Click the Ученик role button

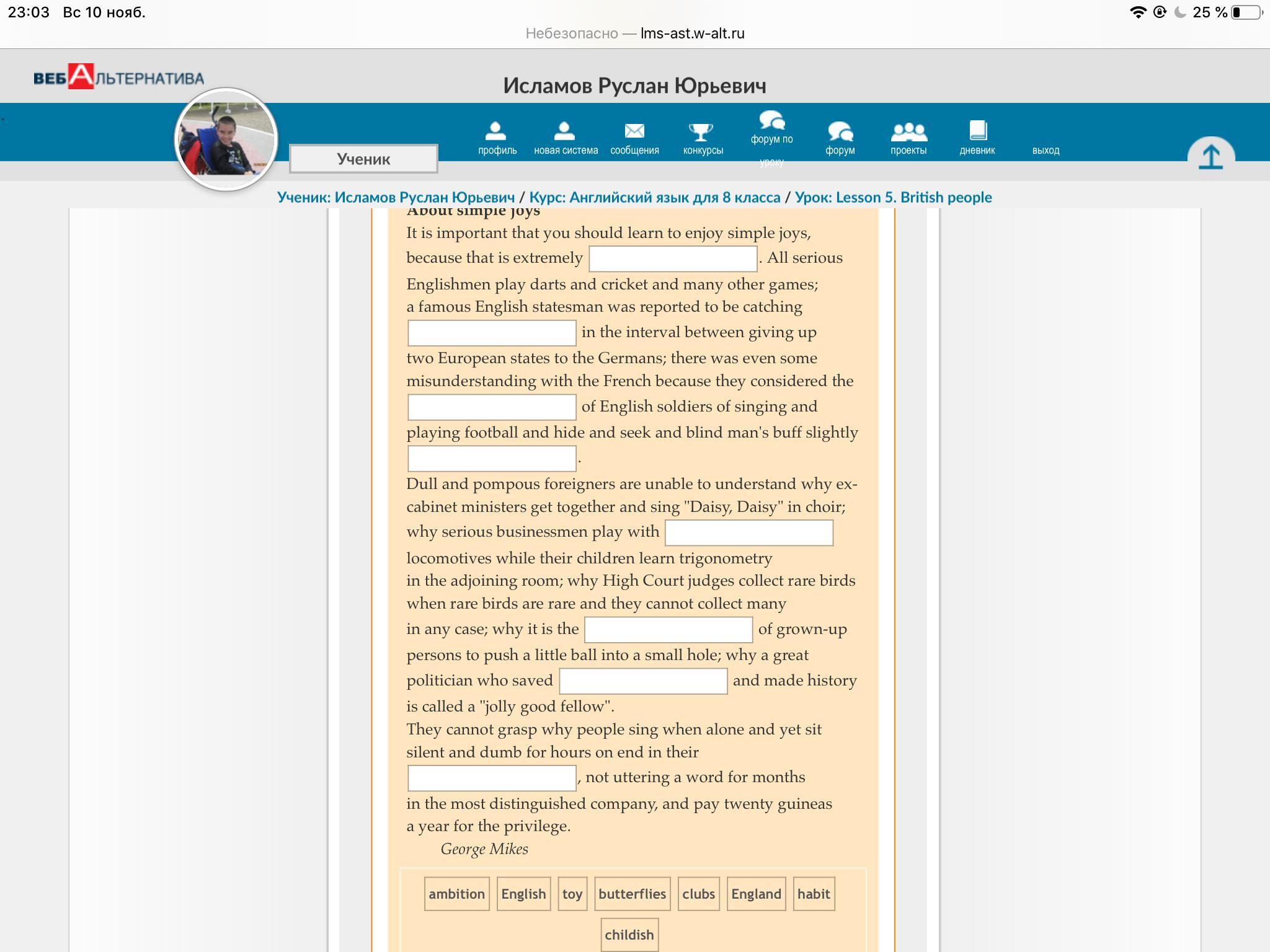[x=363, y=159]
